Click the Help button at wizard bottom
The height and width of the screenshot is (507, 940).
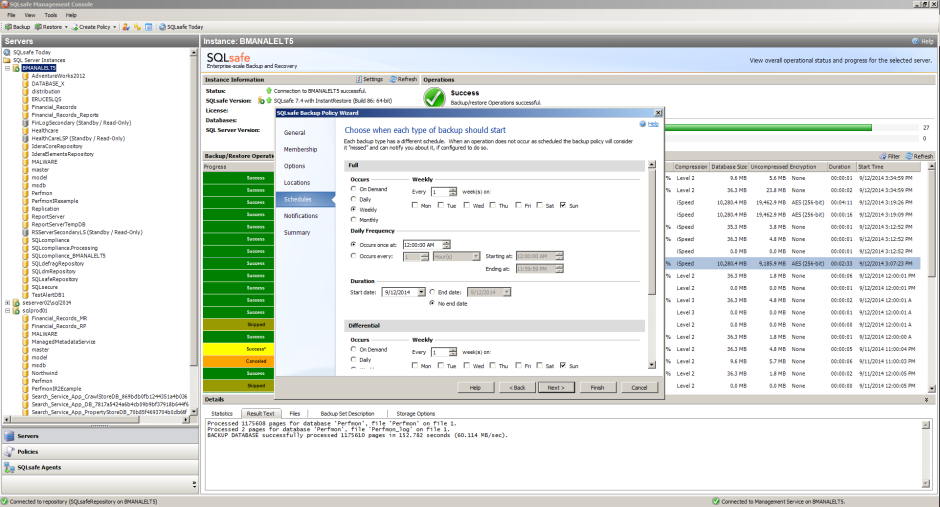tap(475, 388)
